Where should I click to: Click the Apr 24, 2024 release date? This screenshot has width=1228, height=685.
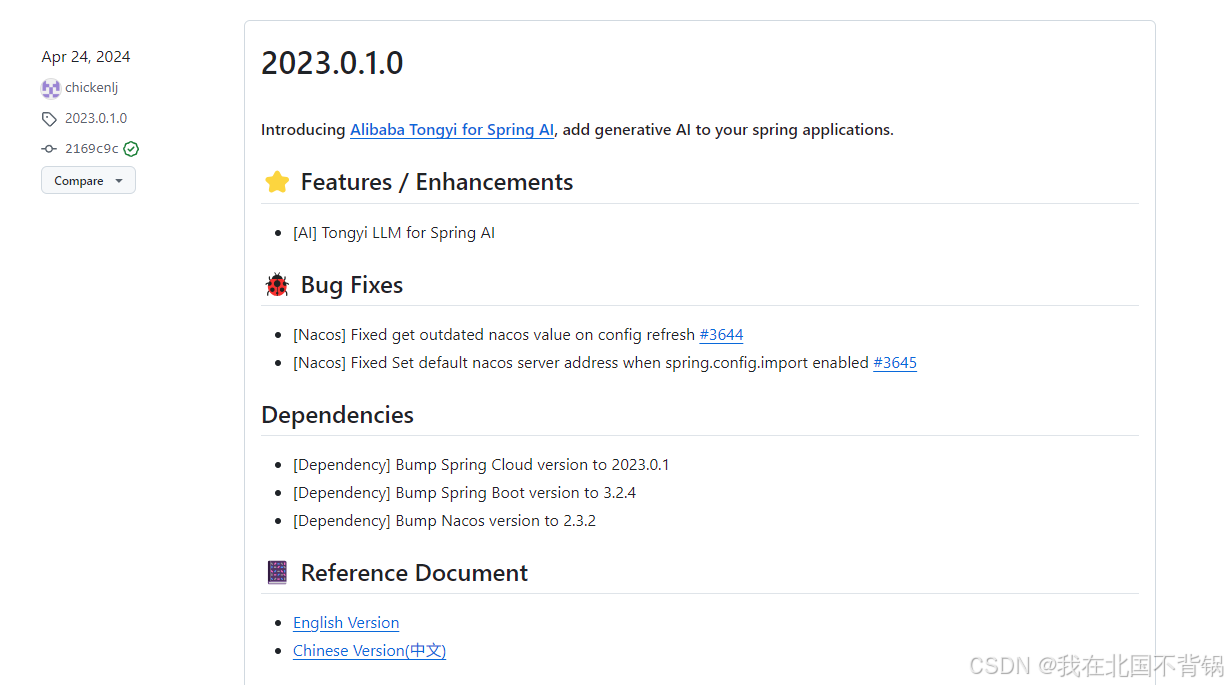pyautogui.click(x=86, y=57)
